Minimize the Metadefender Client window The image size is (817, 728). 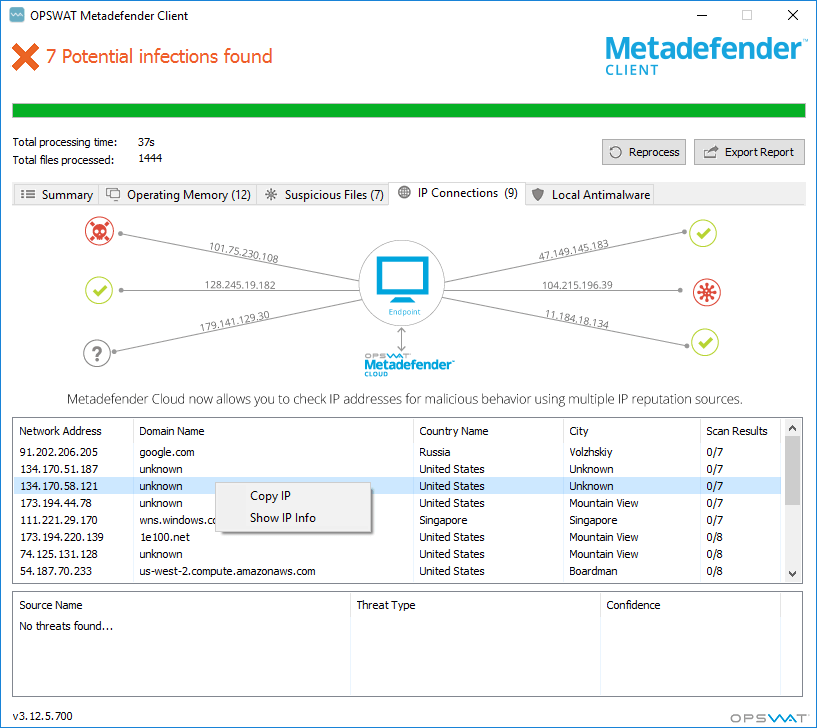[x=702, y=15]
